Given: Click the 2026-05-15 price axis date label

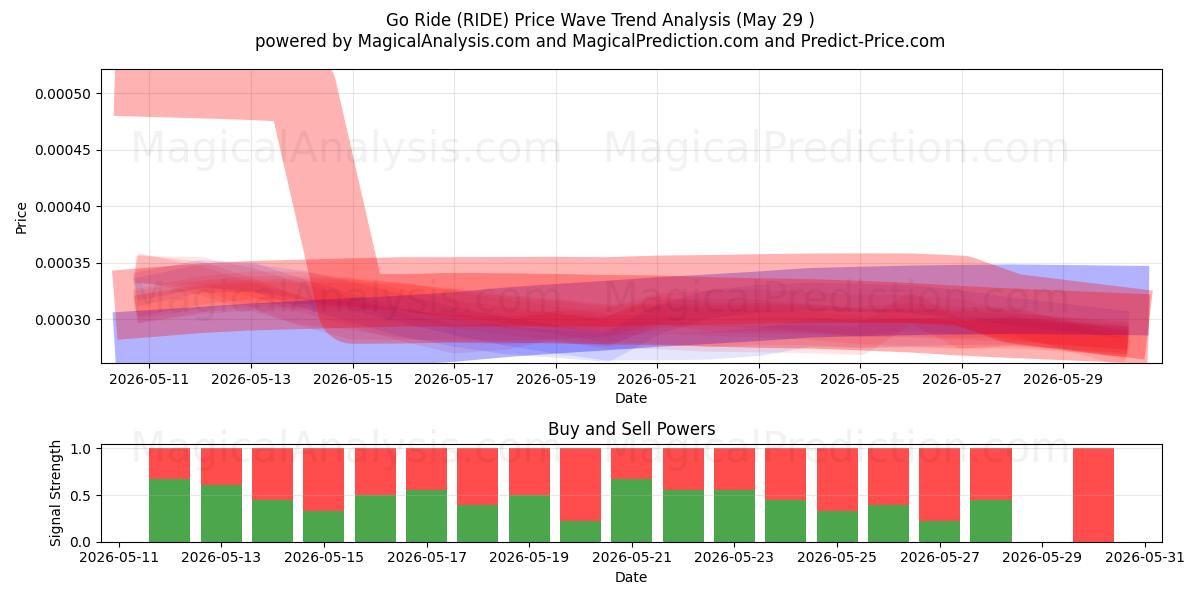Looking at the screenshot, I should pos(353,380).
